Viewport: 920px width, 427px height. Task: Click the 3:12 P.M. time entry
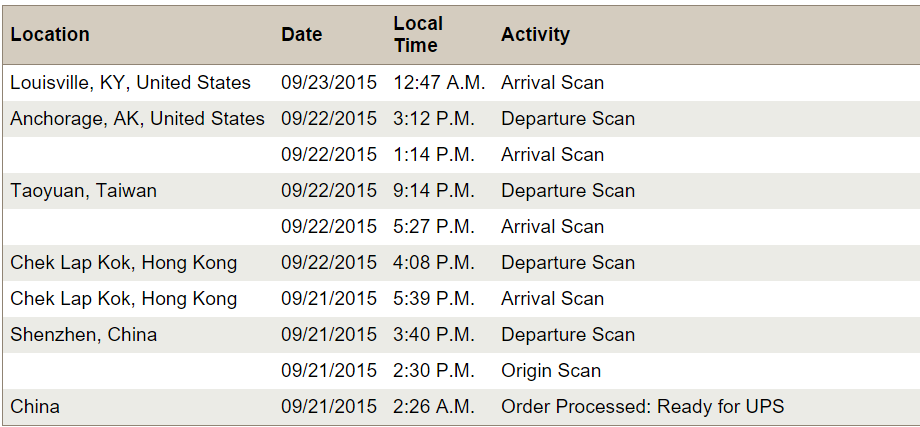tap(434, 119)
